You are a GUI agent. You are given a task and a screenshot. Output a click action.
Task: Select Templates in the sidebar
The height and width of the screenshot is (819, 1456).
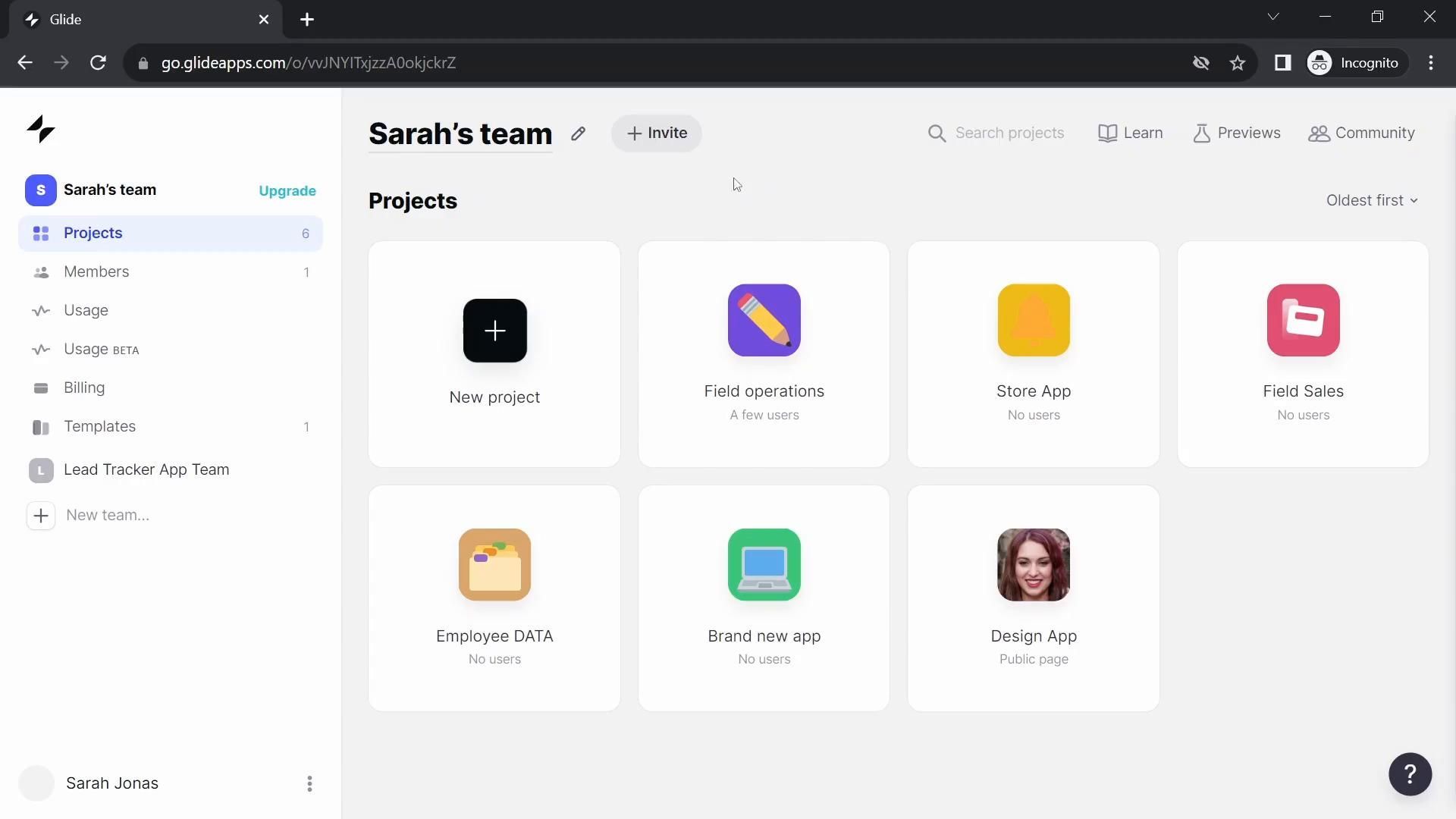click(x=99, y=426)
